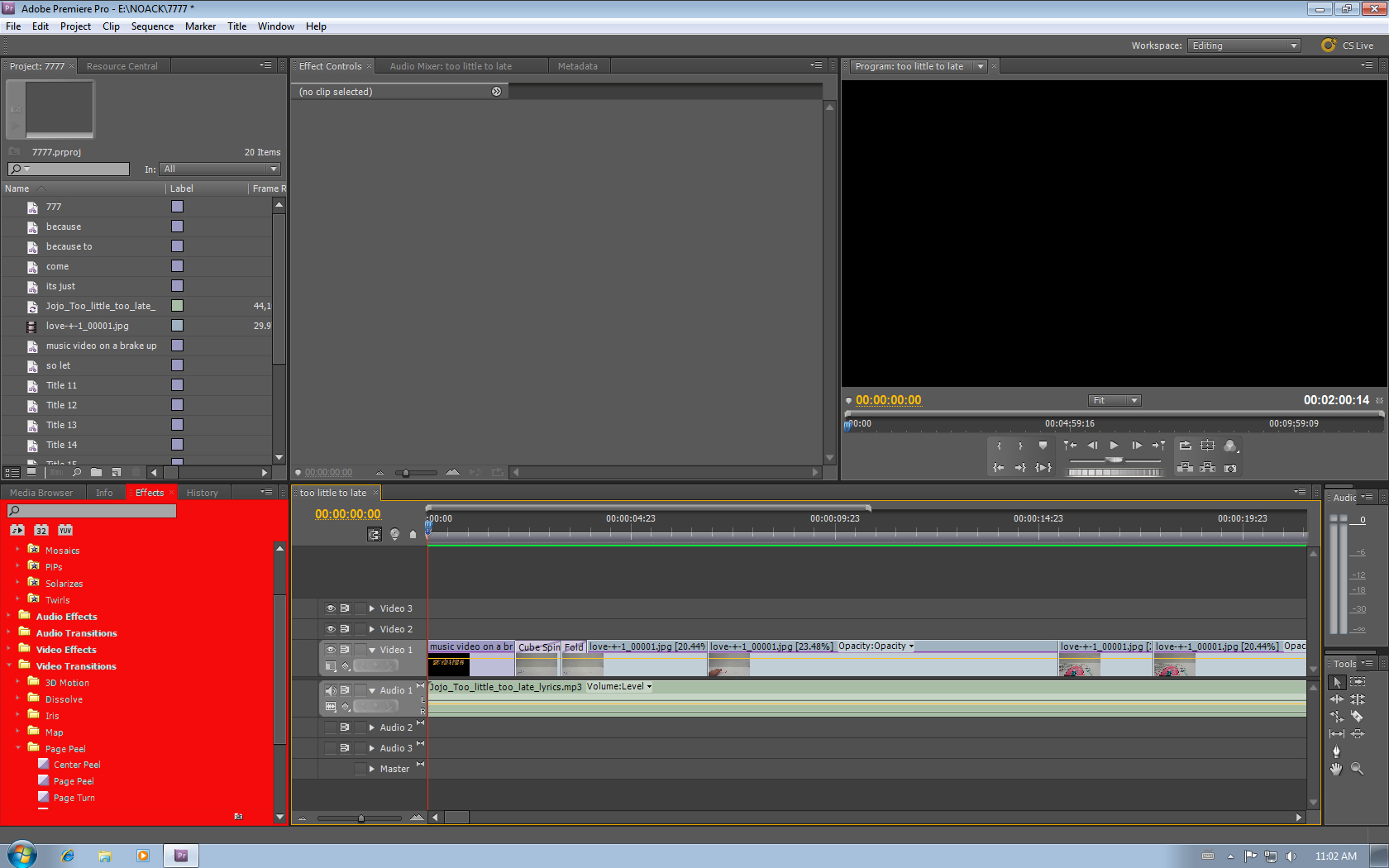The height and width of the screenshot is (868, 1389).
Task: Toggle Loop playback button
Action: click(x=1186, y=446)
